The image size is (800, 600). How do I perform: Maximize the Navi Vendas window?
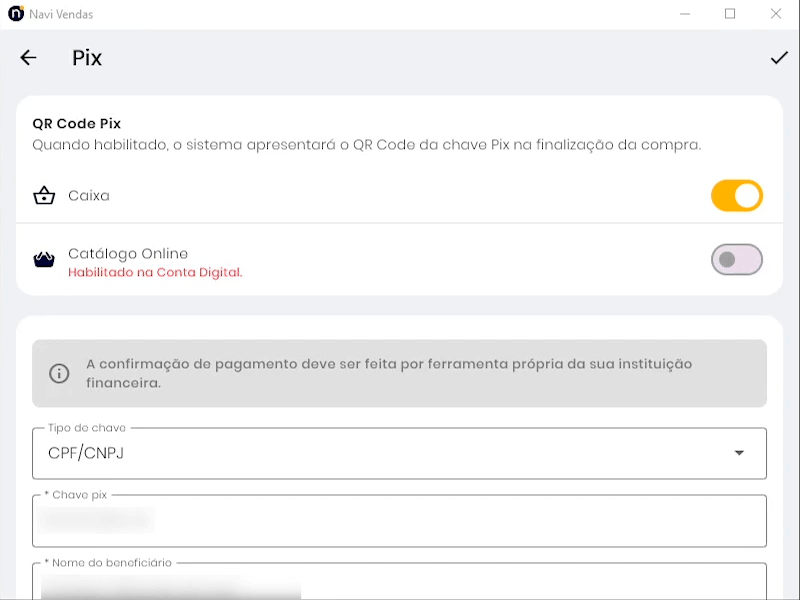click(x=730, y=14)
